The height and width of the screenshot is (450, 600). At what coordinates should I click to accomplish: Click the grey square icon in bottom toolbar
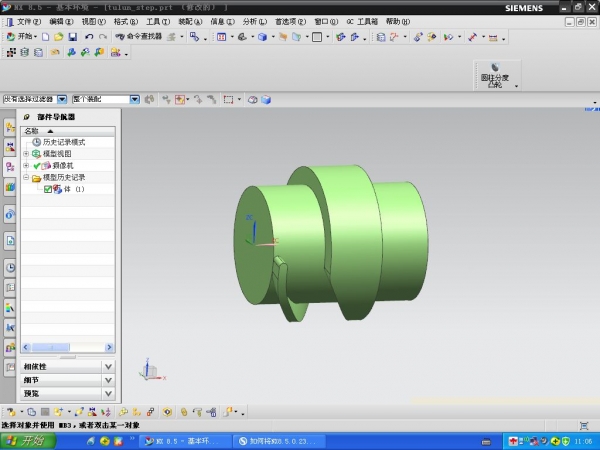pos(45,412)
